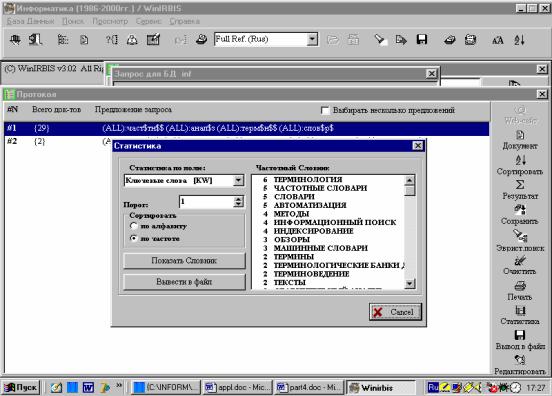Select the по алфавиту sort radio button
The image size is (552, 396).
(134, 226)
